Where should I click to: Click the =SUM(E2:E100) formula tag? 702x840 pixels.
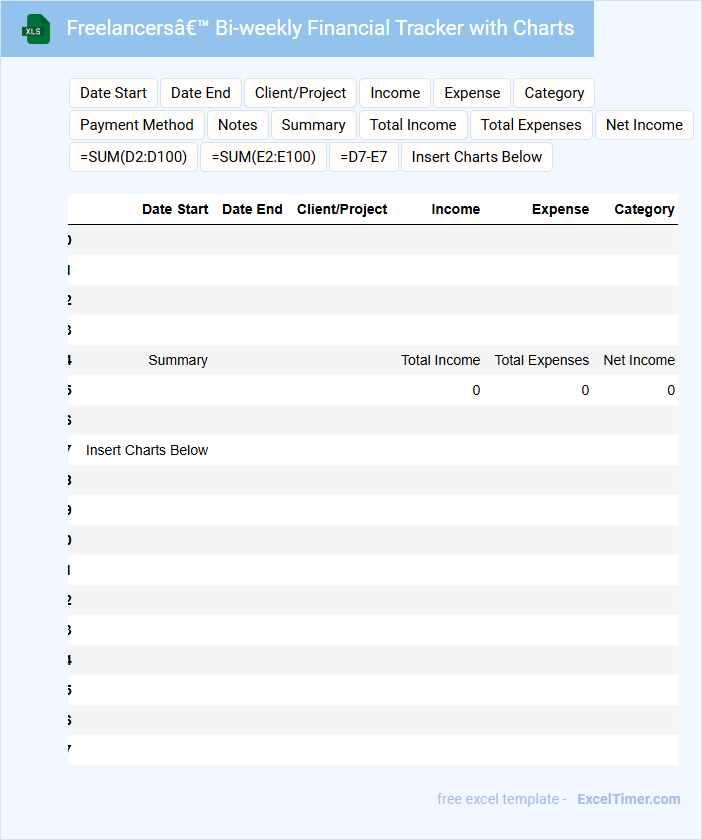[263, 157]
